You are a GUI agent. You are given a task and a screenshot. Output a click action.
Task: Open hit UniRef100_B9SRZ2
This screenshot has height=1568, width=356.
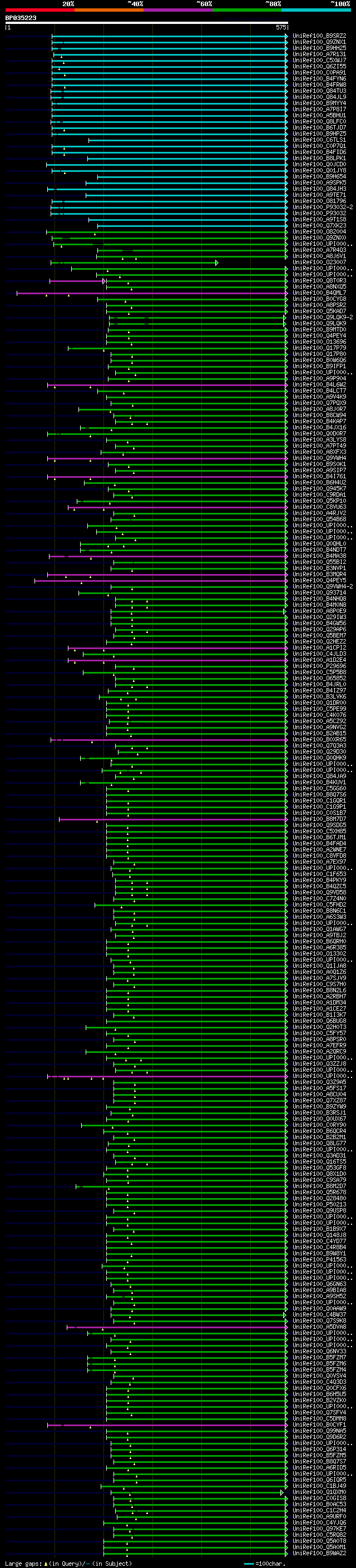click(319, 36)
